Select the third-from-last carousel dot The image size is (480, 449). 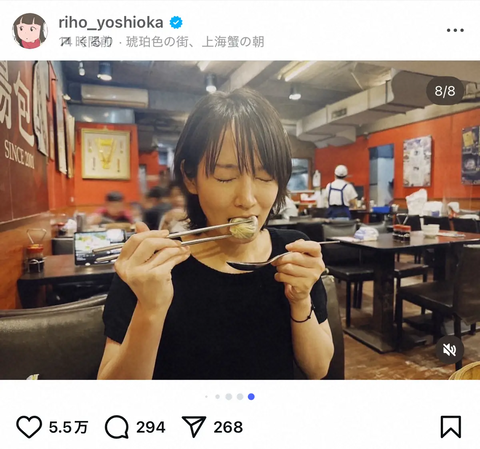click(x=229, y=397)
